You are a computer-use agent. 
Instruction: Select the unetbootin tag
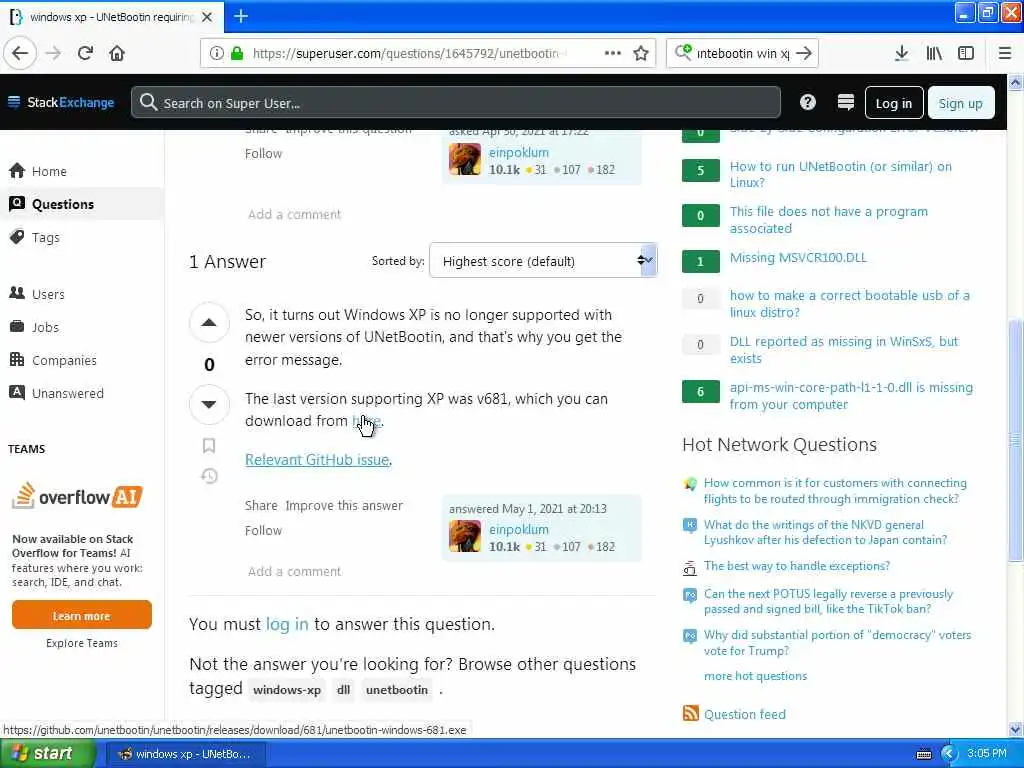coord(396,690)
